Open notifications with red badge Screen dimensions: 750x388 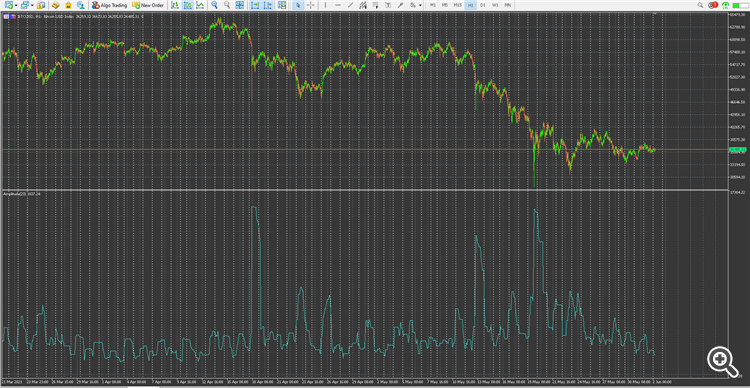point(713,5)
